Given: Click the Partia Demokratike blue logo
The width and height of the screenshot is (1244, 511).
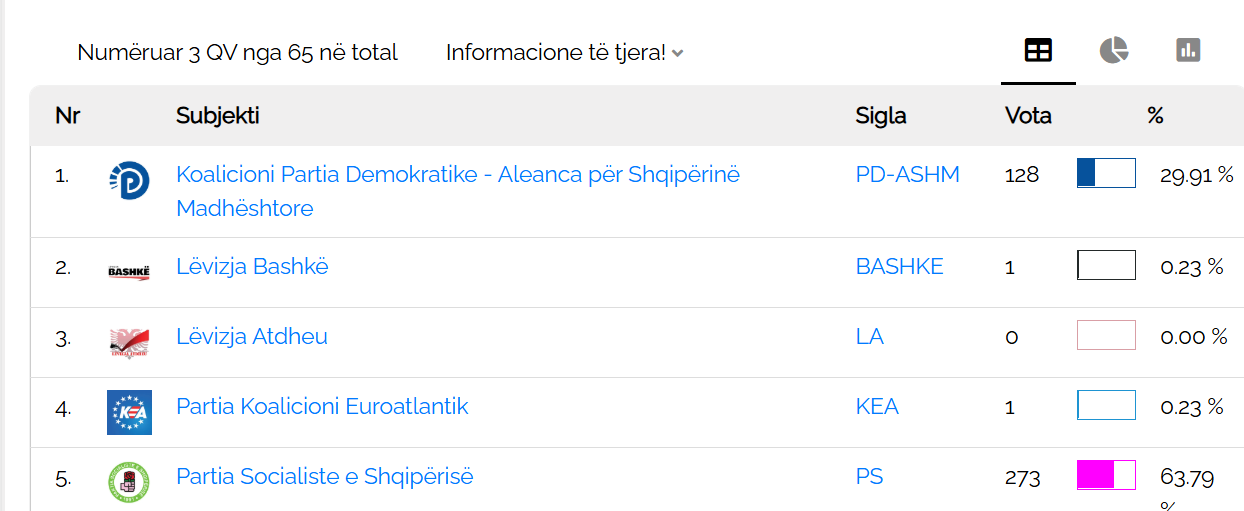Looking at the screenshot, I should pos(129,180).
